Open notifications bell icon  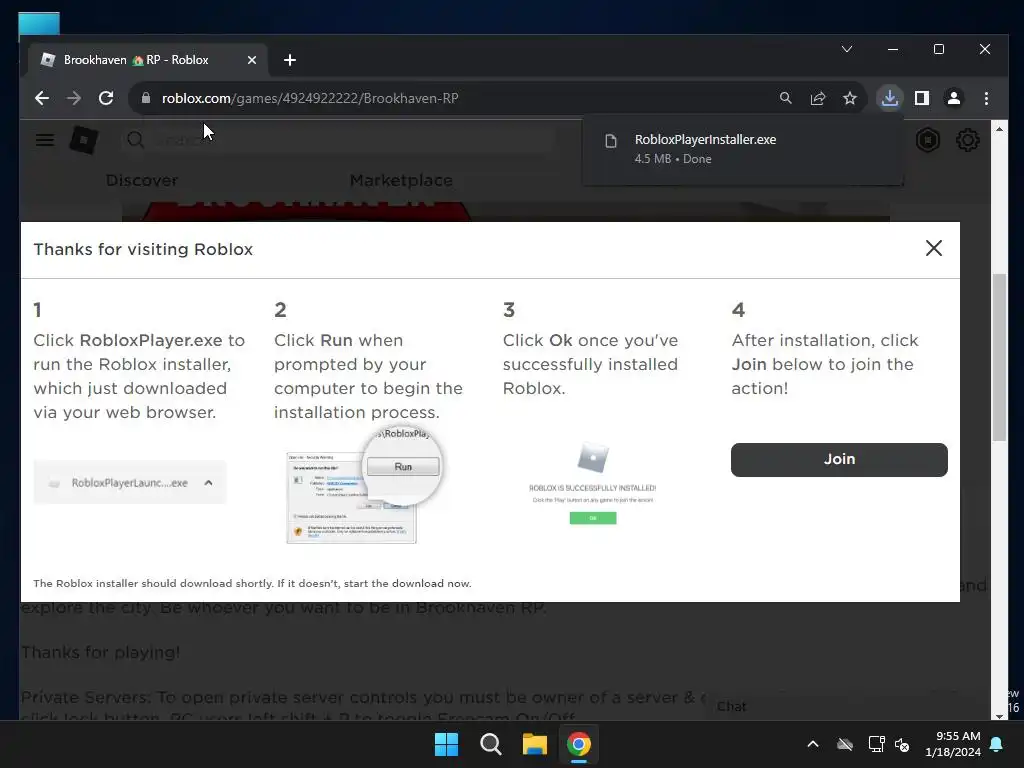pyautogui.click(x=997, y=744)
